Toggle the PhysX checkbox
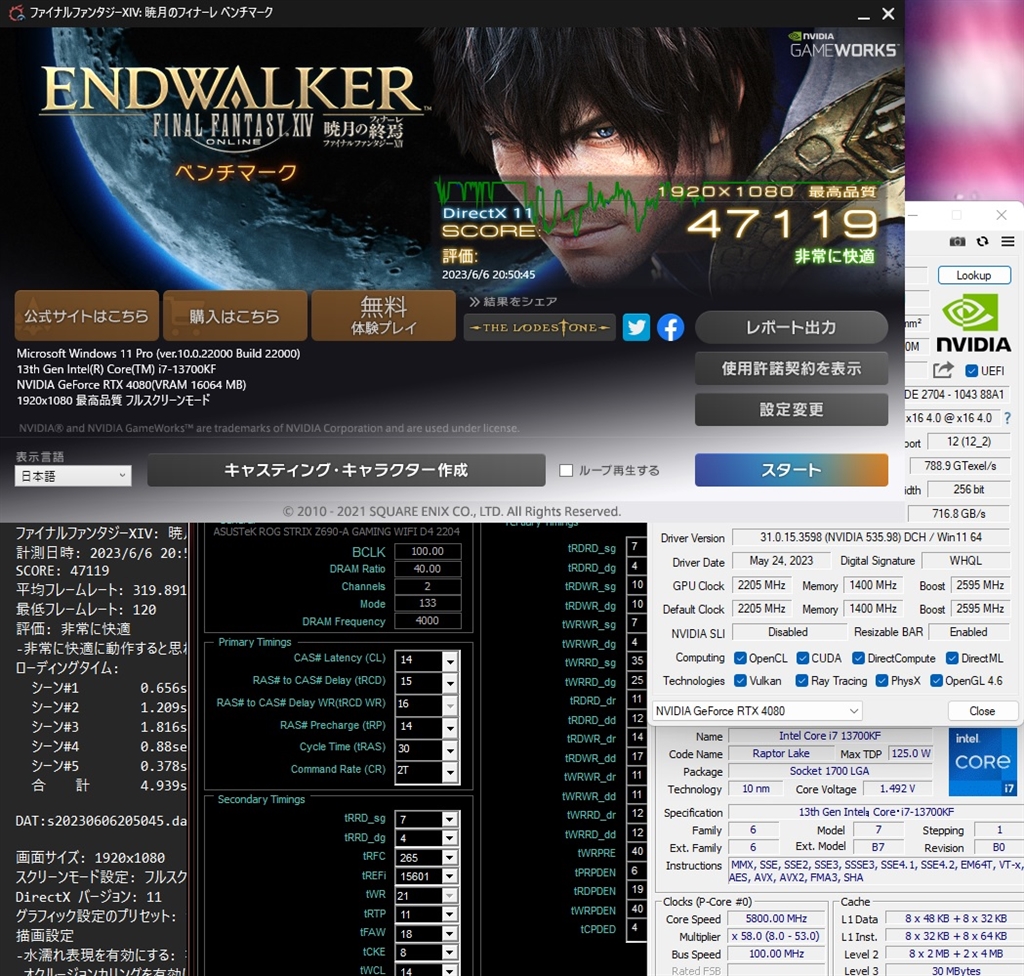1024x976 pixels. pyautogui.click(x=882, y=681)
